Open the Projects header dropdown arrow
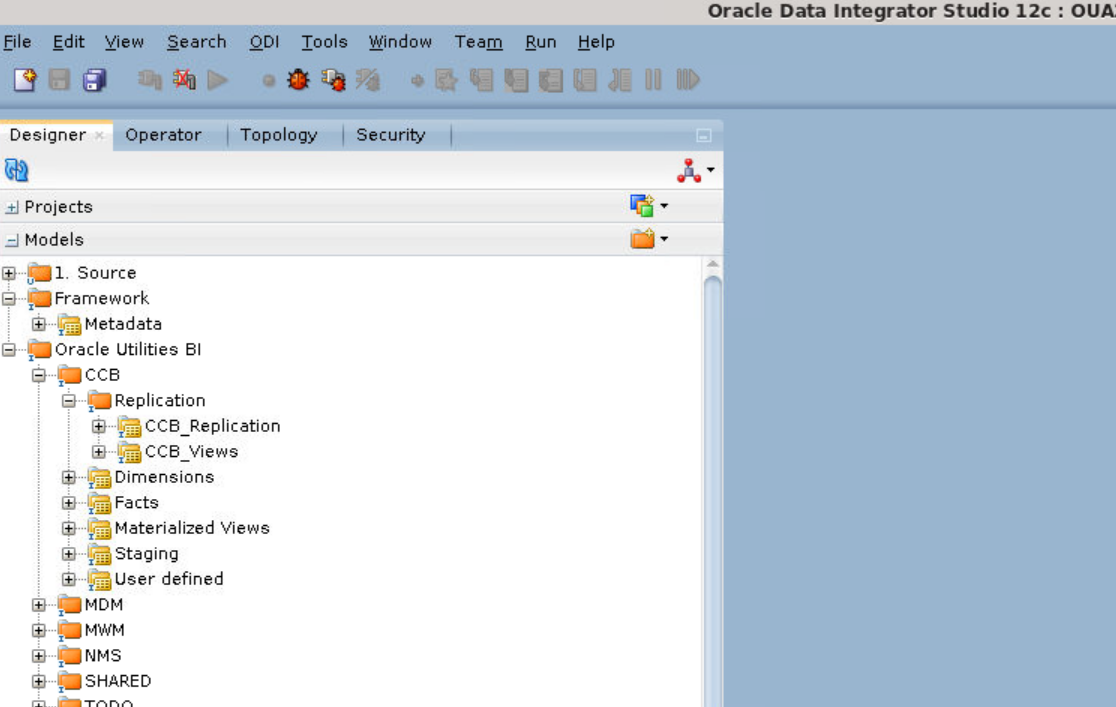The height and width of the screenshot is (707, 1116). (x=664, y=206)
